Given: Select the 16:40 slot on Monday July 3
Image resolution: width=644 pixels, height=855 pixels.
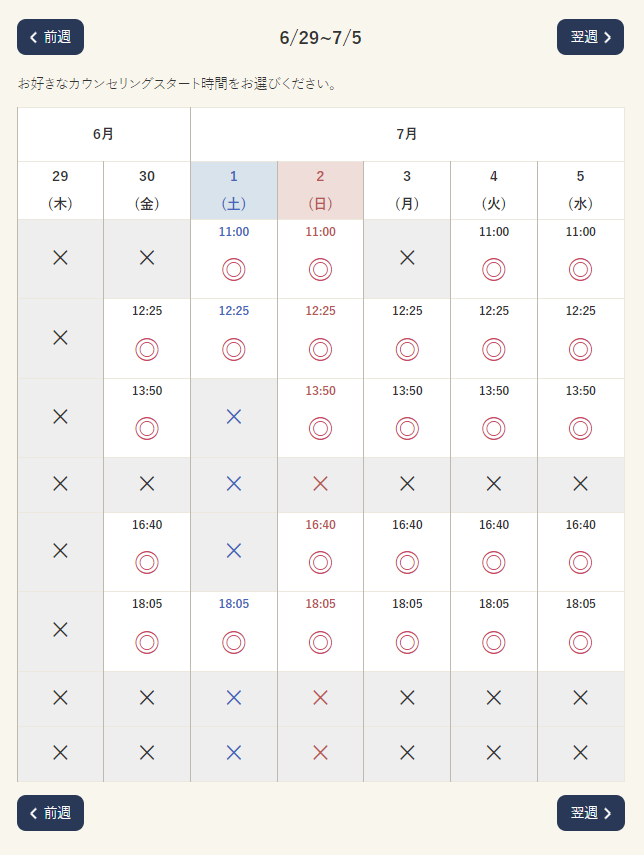Looking at the screenshot, I should (407, 552).
